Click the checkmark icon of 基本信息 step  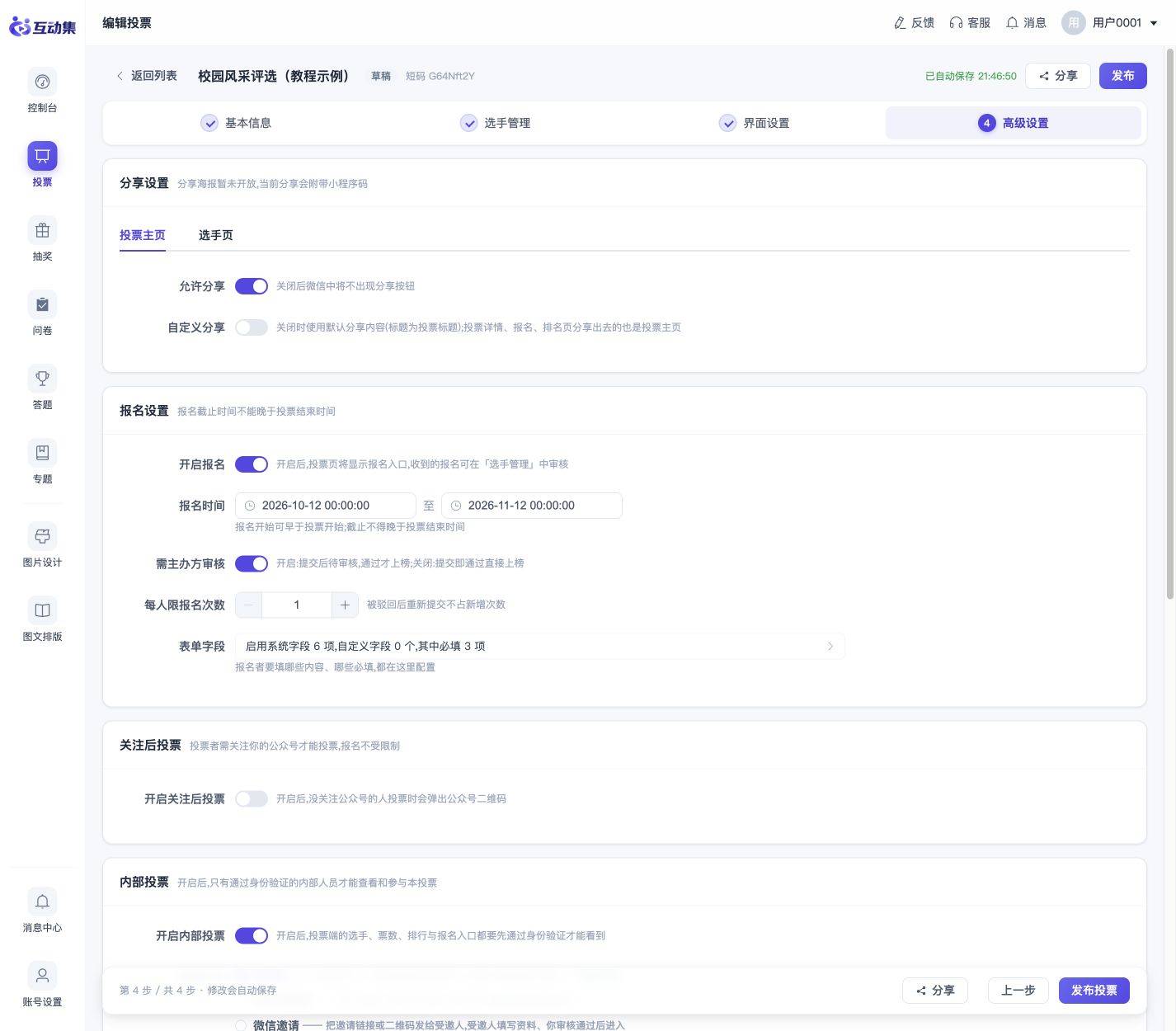(x=209, y=123)
